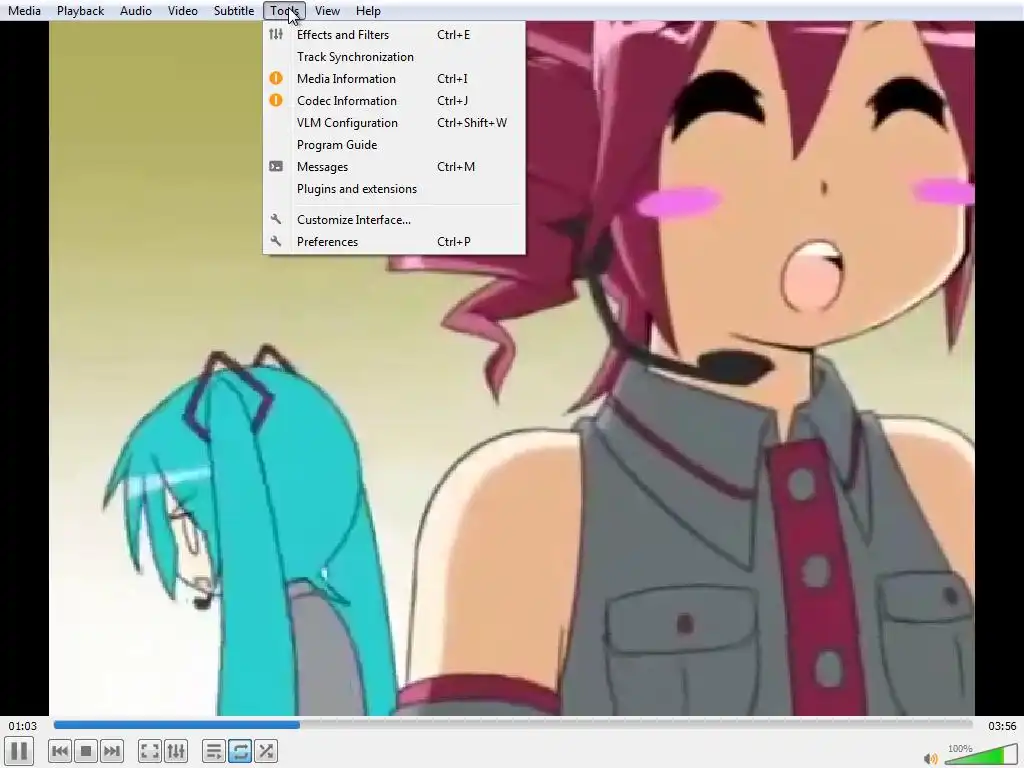1024x768 pixels.
Task: Choose Effects and Filters menu entry
Action: (x=394, y=35)
